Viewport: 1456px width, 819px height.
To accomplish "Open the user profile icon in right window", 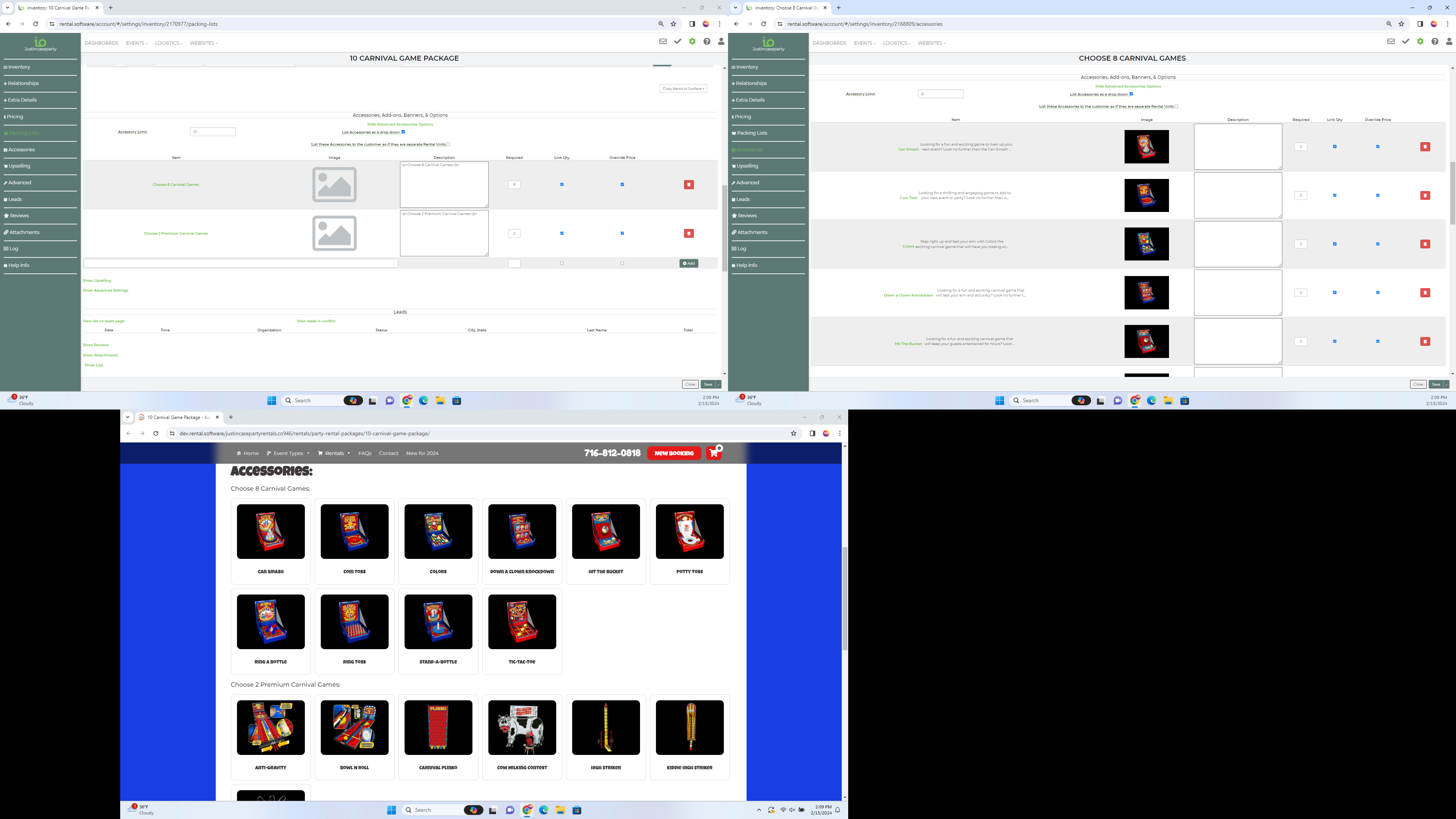I will point(1449,41).
